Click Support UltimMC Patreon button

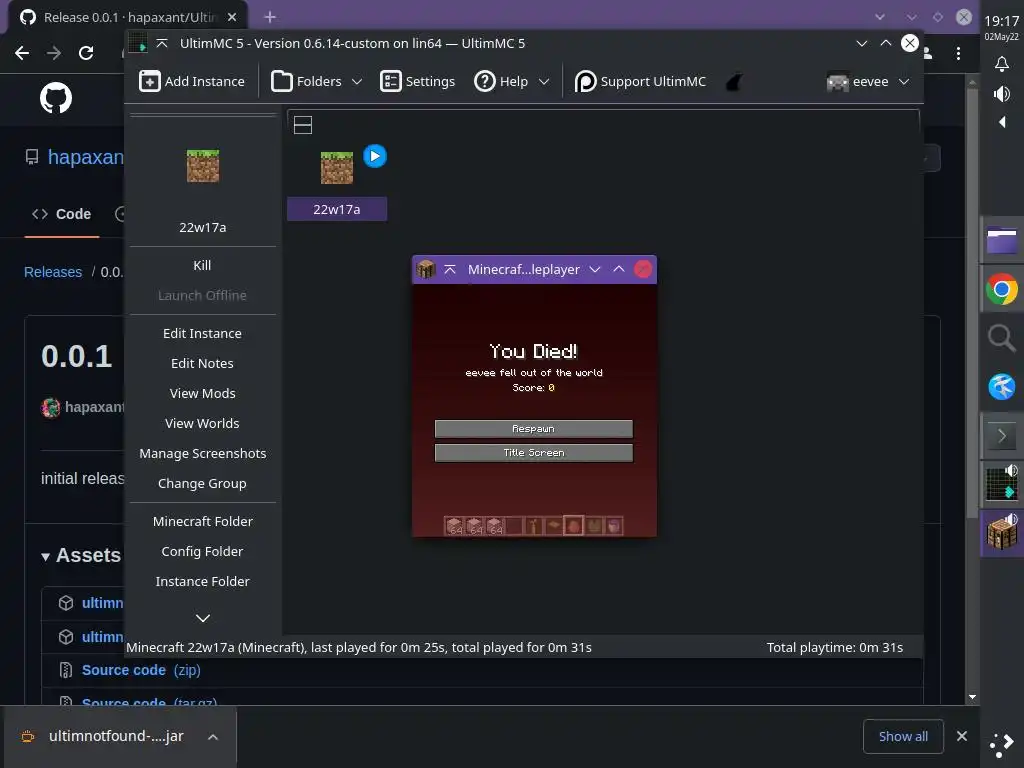click(641, 82)
